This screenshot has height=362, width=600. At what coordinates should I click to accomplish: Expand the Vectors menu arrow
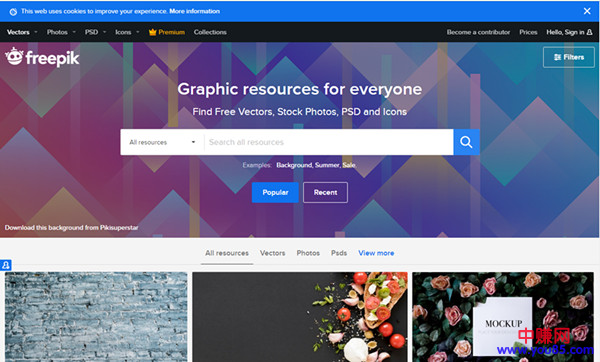36,32
